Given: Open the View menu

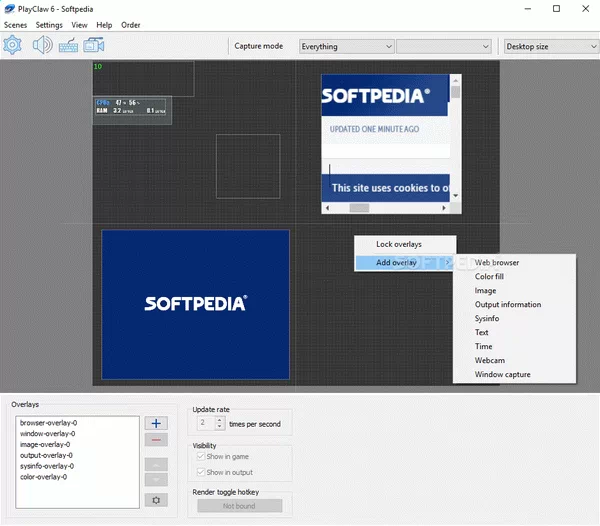Looking at the screenshot, I should (x=79, y=25).
